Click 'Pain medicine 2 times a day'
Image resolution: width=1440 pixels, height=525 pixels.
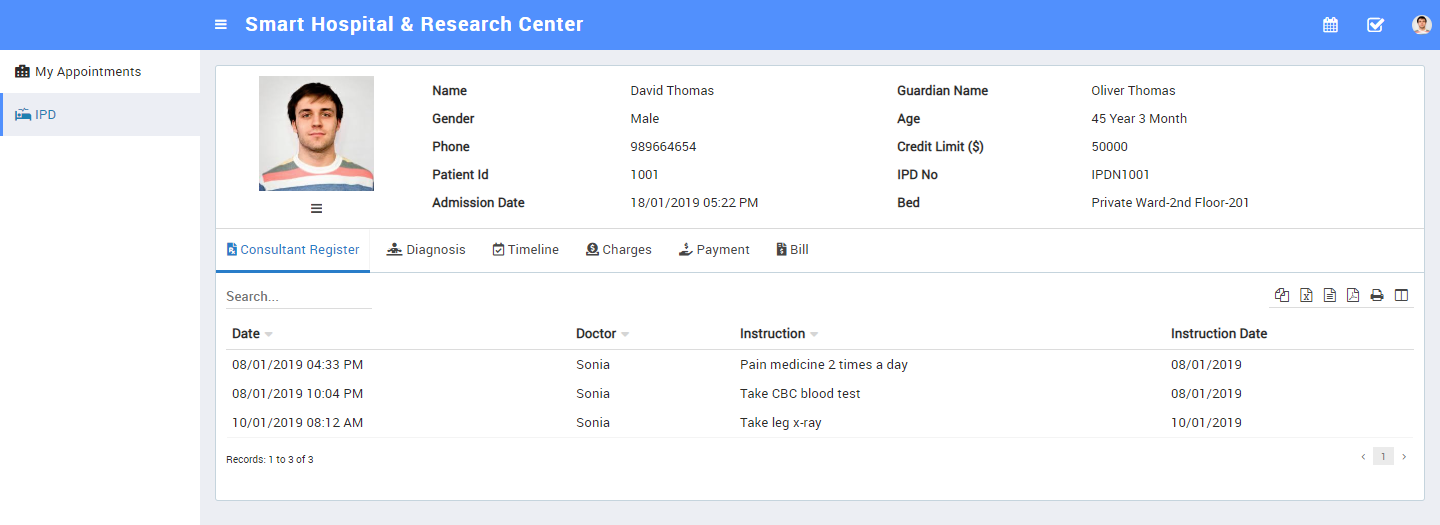(x=824, y=365)
